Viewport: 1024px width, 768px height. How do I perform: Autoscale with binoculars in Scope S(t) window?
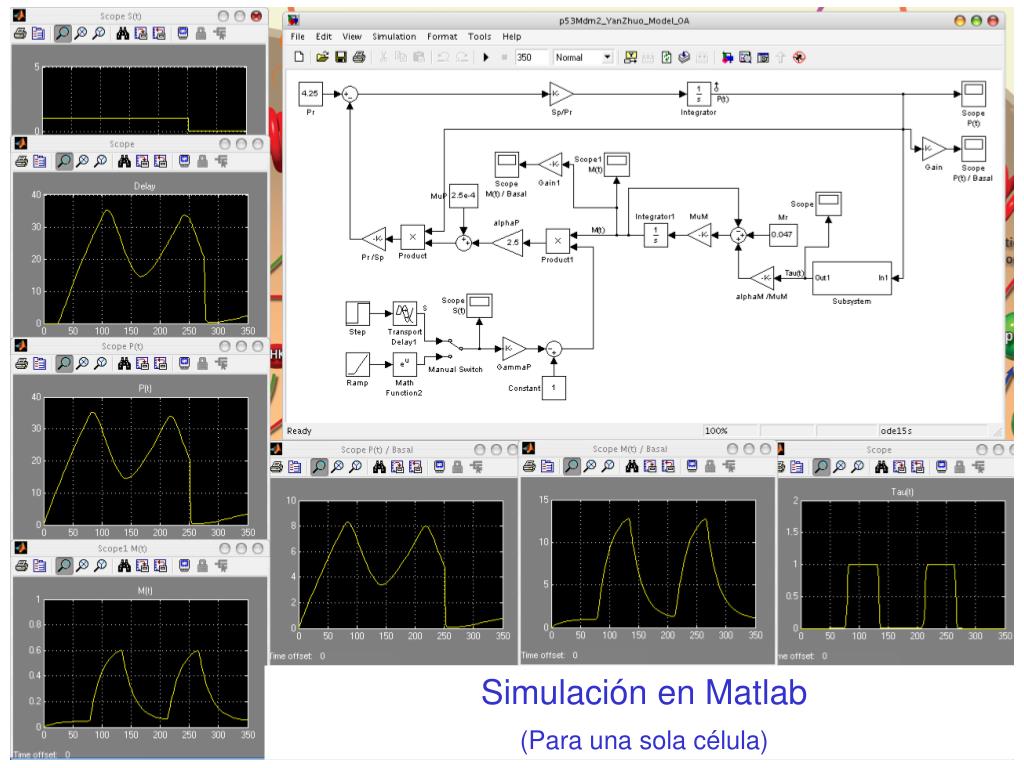click(x=122, y=33)
